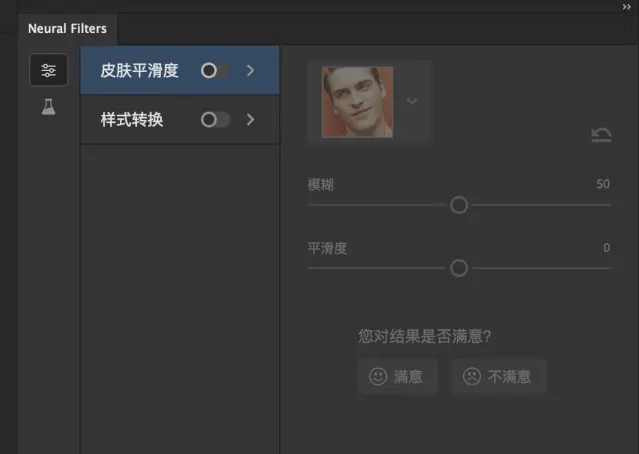Click the reset parameters undo icon

pos(602,135)
